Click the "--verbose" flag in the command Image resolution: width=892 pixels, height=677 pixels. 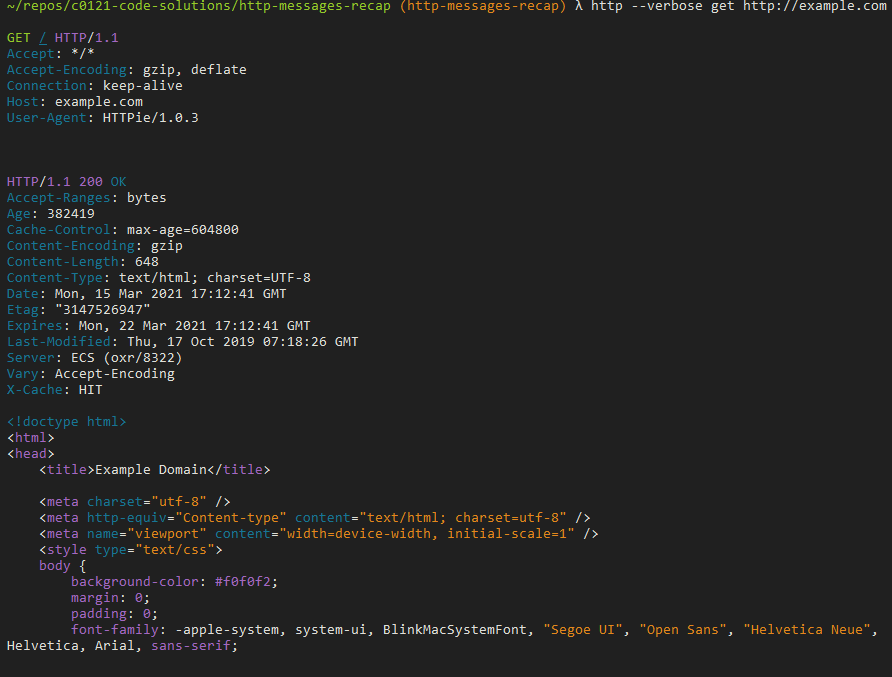click(667, 6)
